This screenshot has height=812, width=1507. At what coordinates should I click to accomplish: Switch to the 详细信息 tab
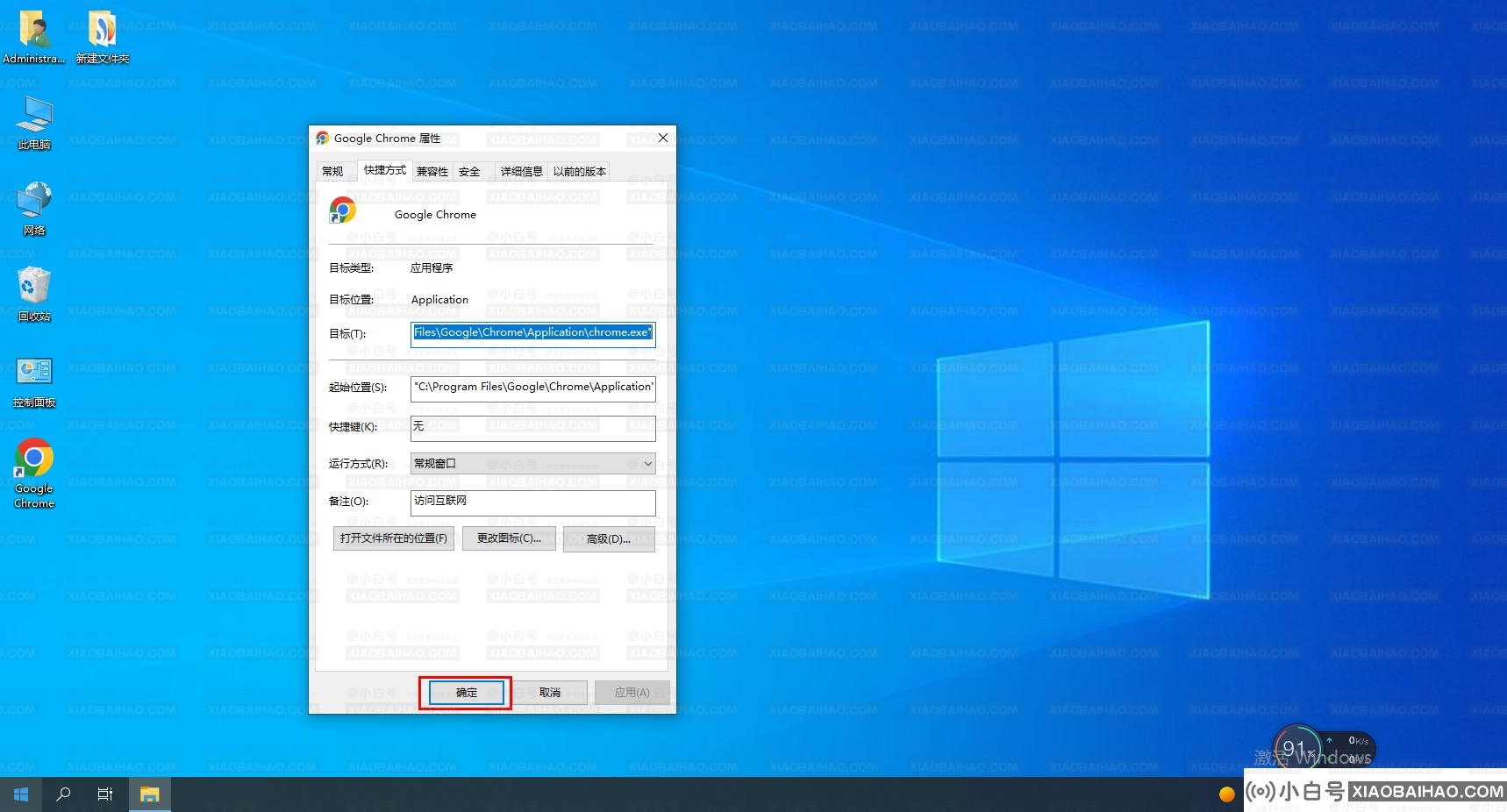click(522, 172)
